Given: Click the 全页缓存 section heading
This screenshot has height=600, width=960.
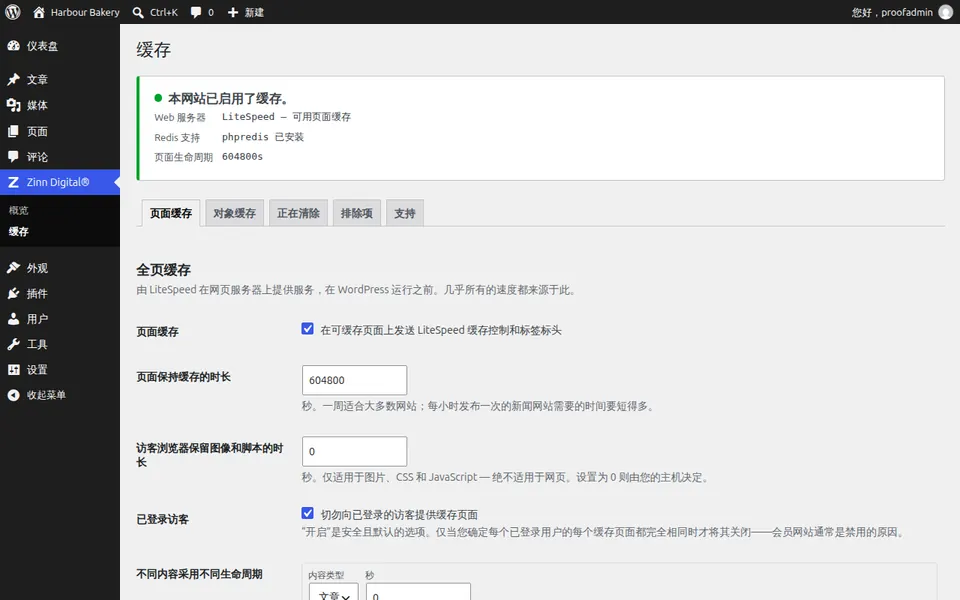Looking at the screenshot, I should [163, 270].
